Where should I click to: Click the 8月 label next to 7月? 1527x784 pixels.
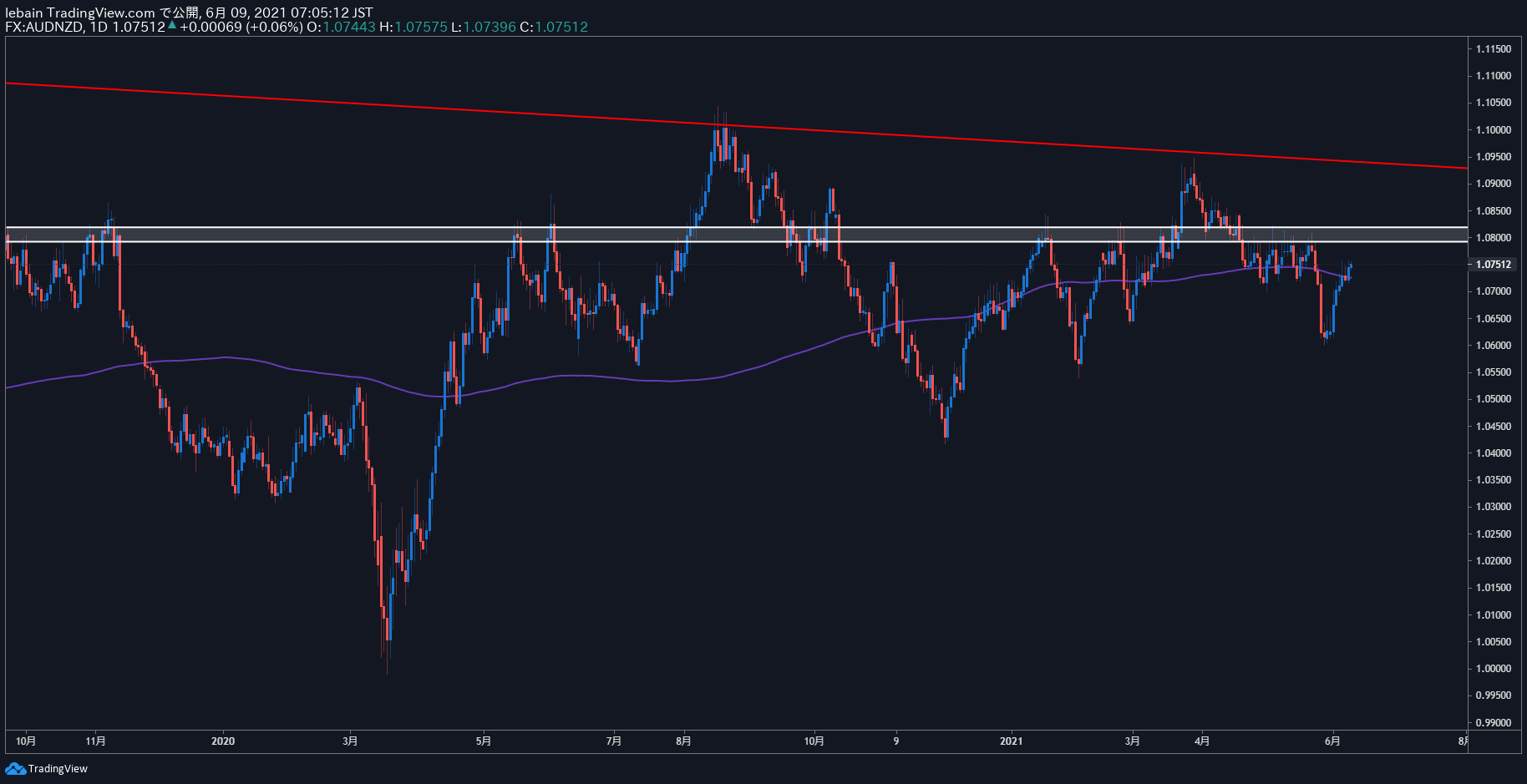[683, 741]
